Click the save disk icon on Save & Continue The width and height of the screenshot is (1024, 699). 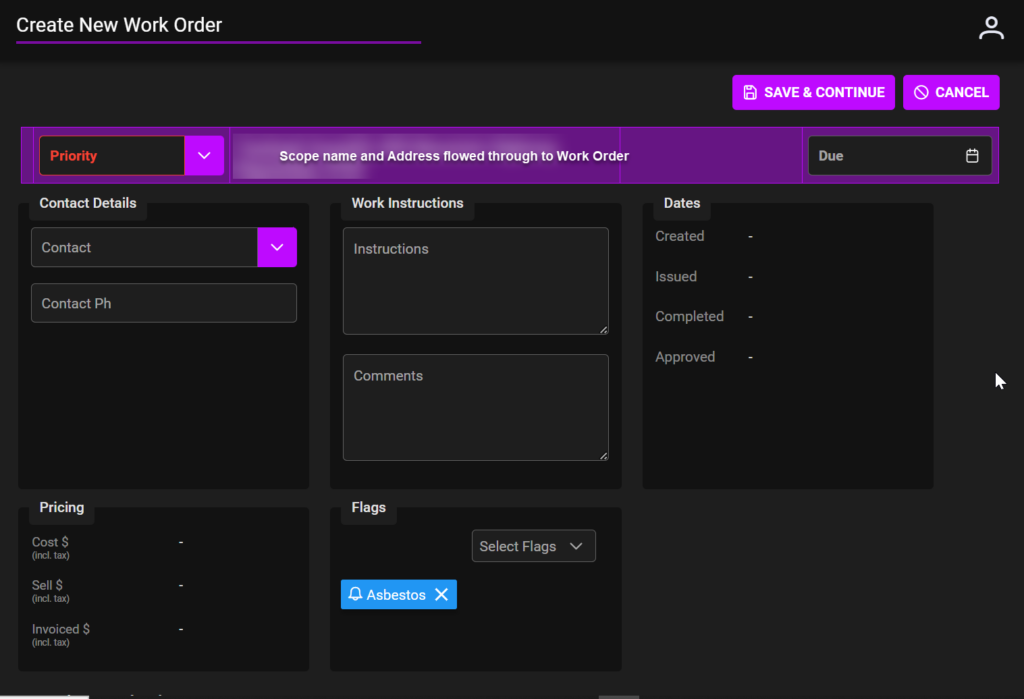click(x=750, y=92)
